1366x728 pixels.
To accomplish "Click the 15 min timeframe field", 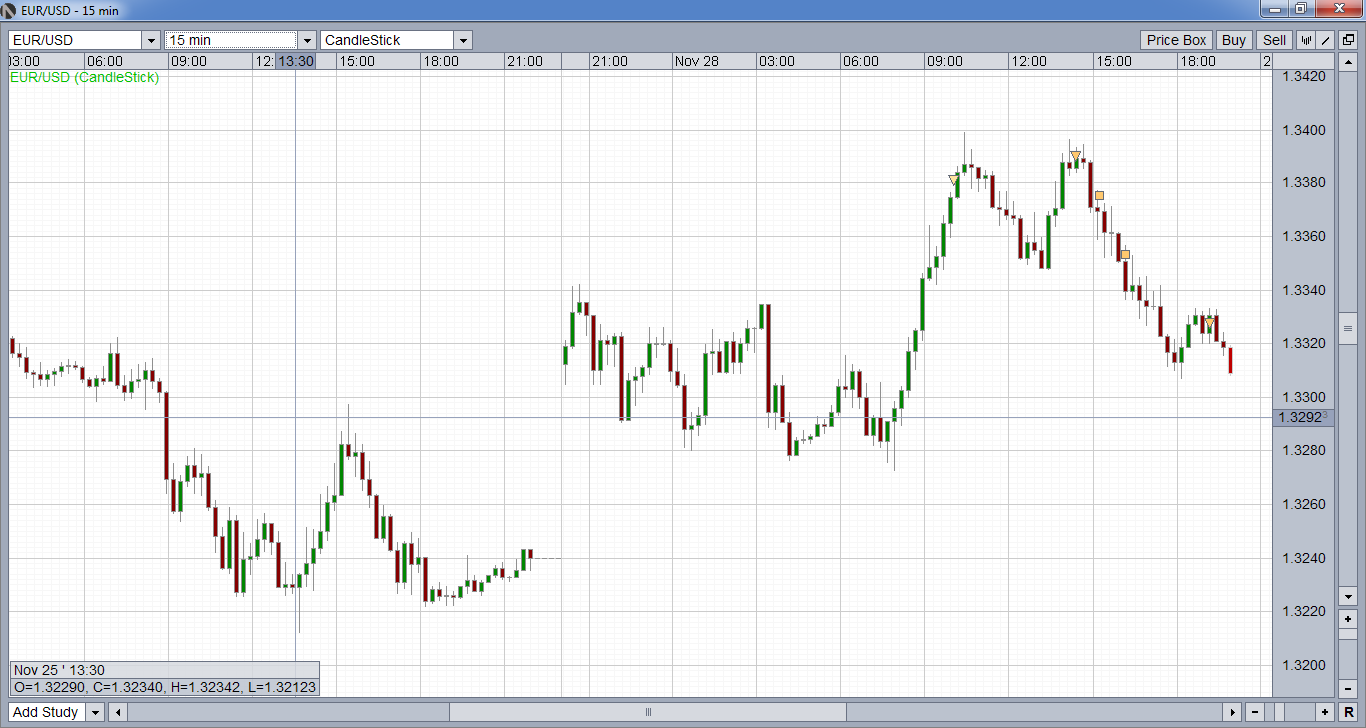I will [232, 40].
